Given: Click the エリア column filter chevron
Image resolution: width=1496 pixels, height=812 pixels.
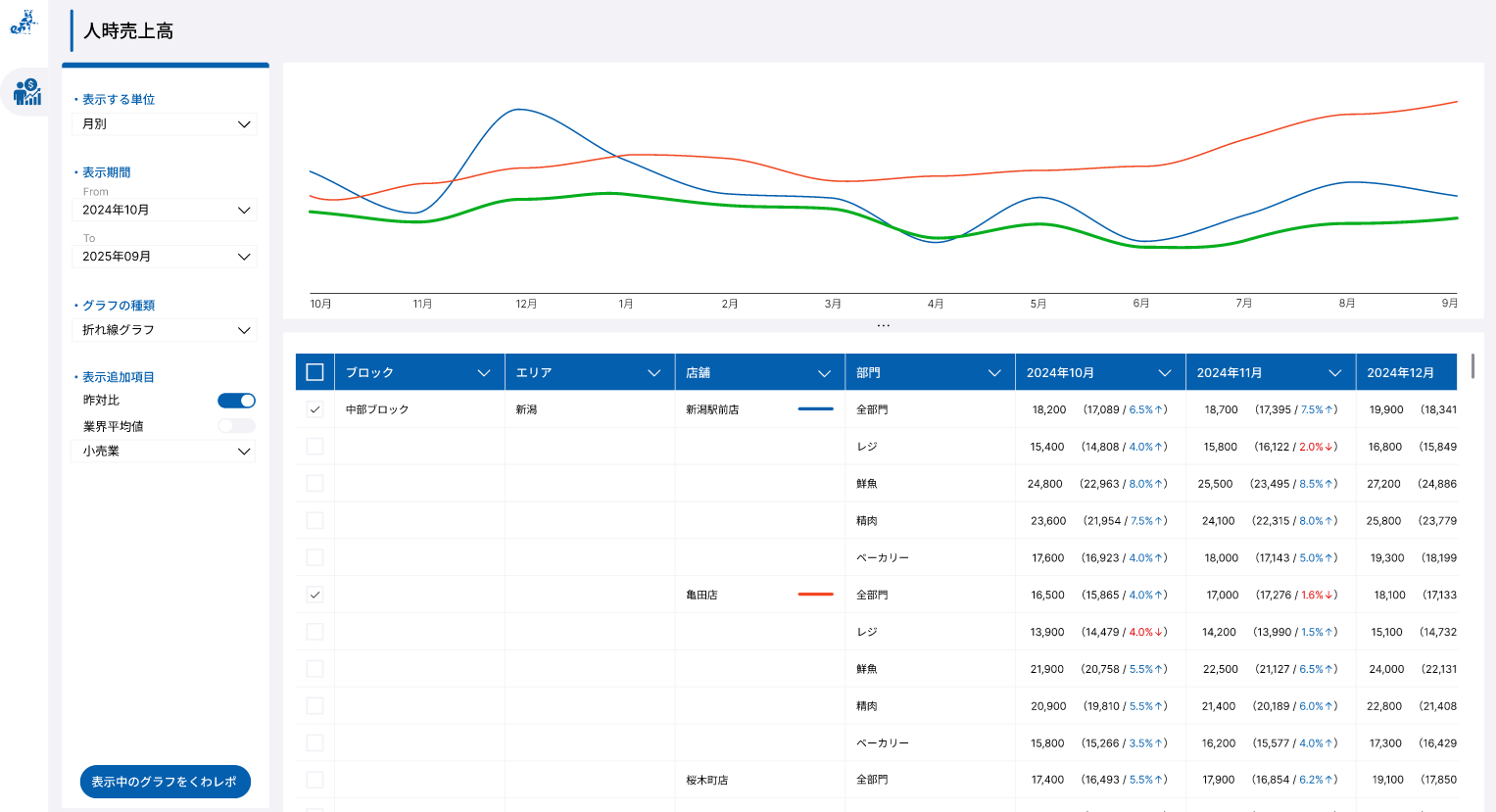Looking at the screenshot, I should pyautogui.click(x=653, y=373).
